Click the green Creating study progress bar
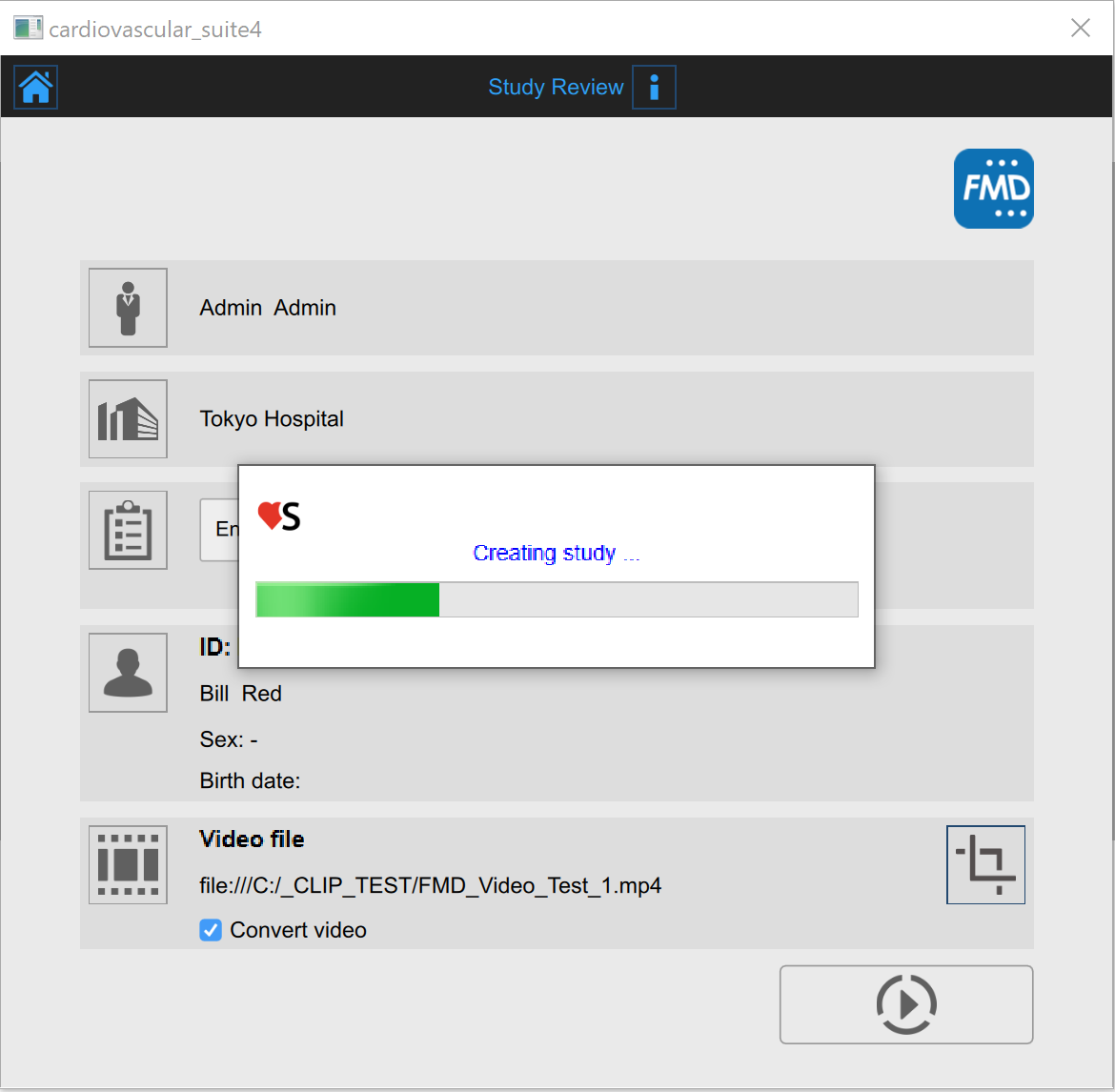 tap(557, 600)
